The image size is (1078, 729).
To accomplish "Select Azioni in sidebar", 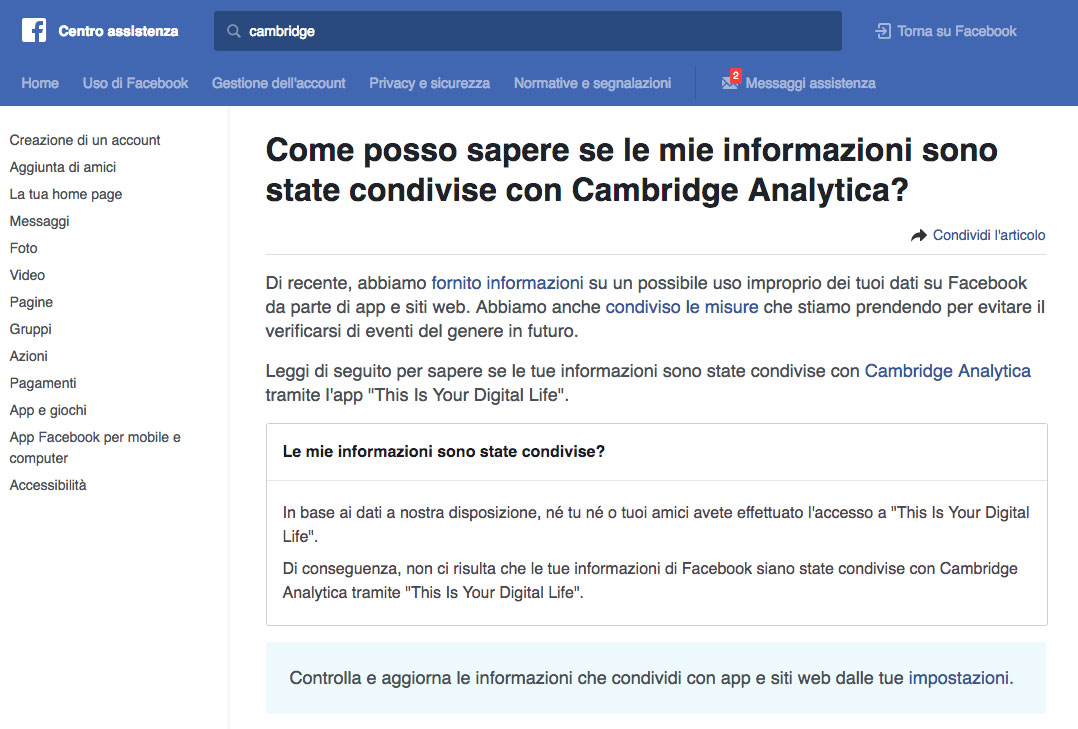I will [28, 356].
